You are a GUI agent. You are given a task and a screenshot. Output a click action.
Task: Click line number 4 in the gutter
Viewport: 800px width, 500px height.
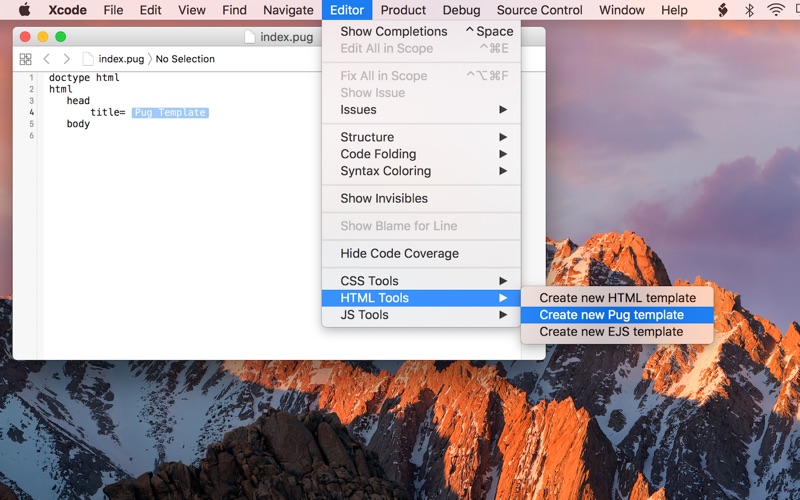pos(32,112)
